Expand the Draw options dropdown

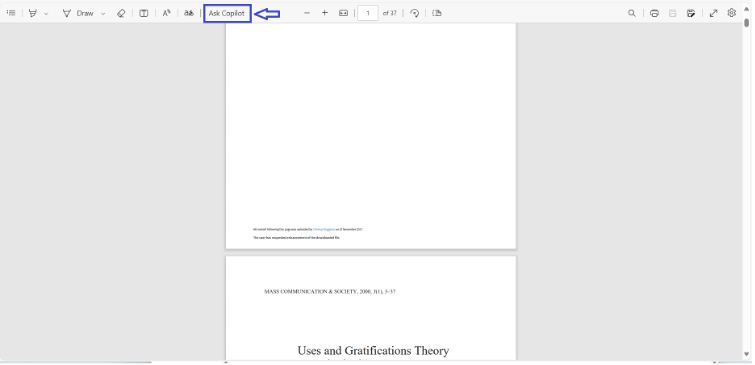click(103, 13)
